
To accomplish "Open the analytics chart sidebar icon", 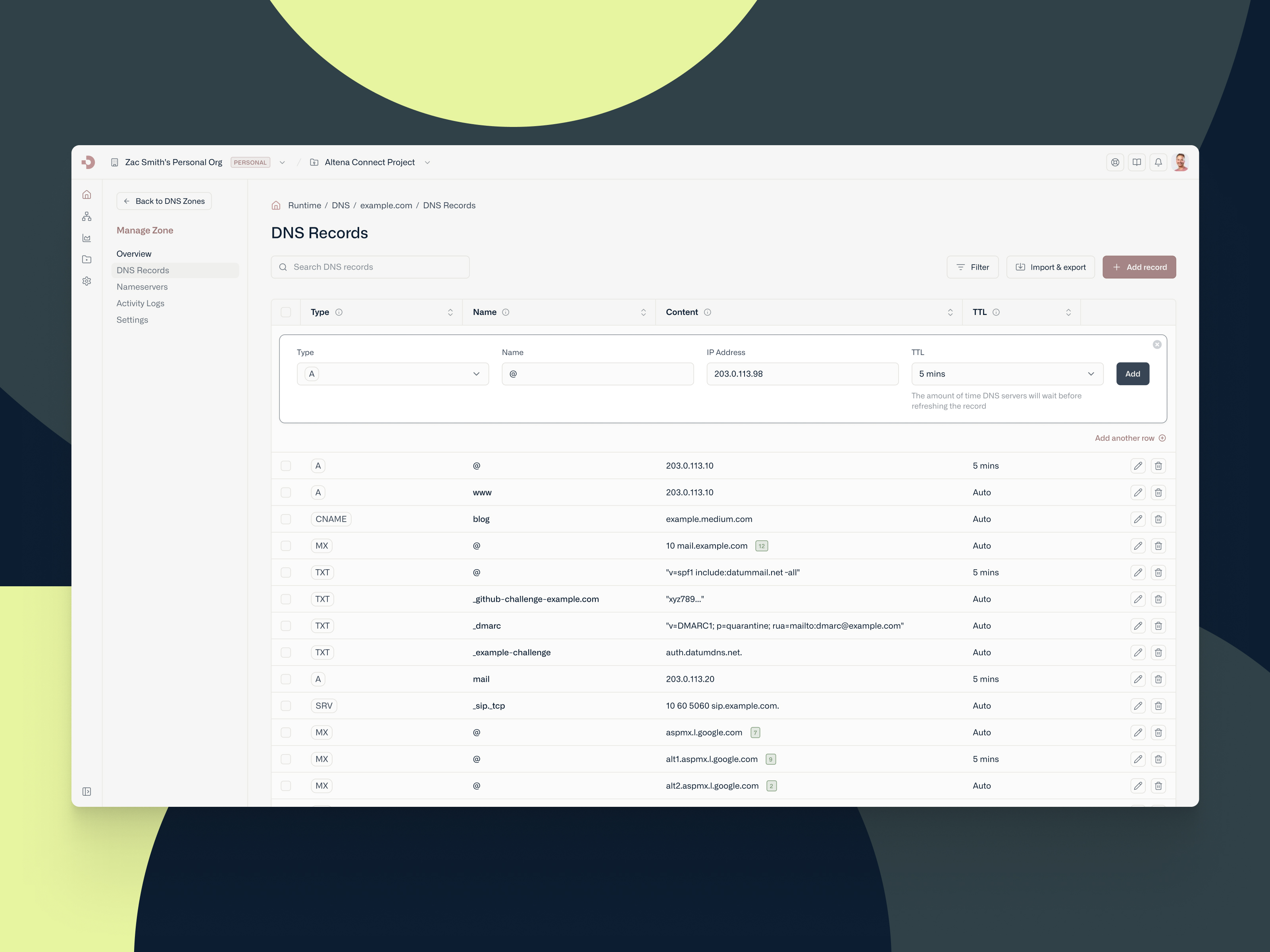I will tap(87, 238).
